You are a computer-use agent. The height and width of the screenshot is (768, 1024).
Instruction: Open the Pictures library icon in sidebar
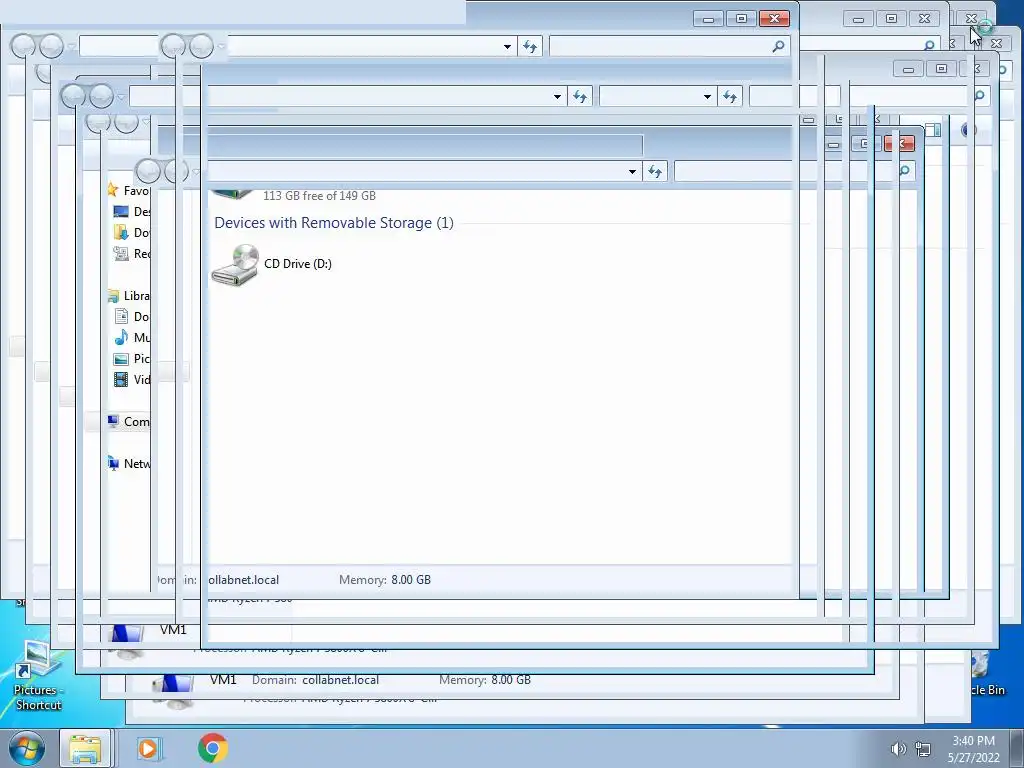(121, 359)
